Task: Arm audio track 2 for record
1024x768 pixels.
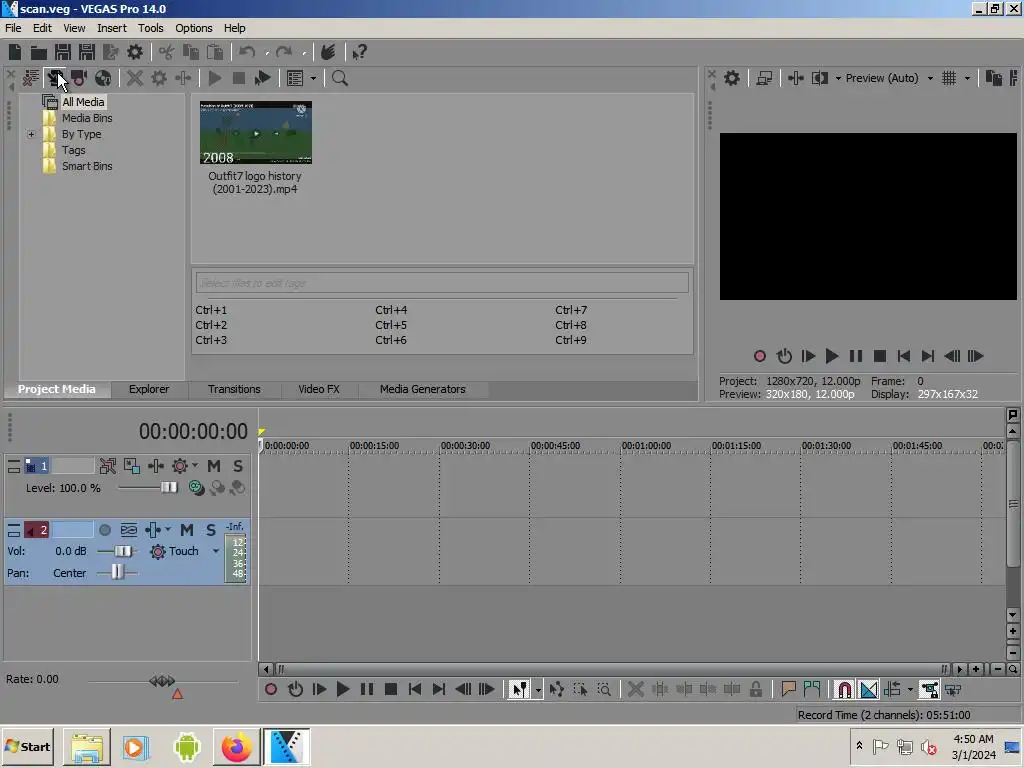Action: 104,530
